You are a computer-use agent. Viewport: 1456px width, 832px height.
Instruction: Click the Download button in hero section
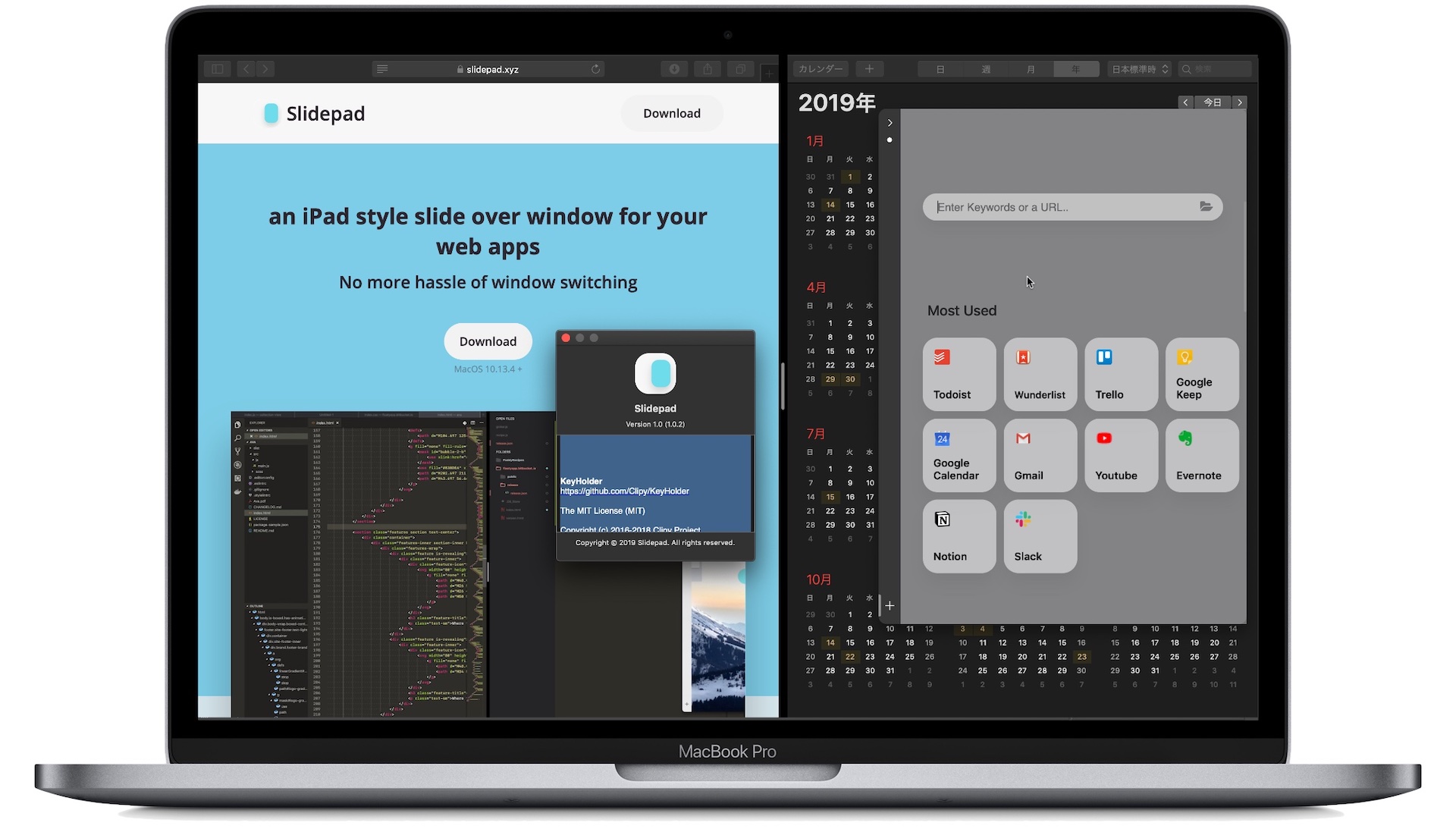487,341
